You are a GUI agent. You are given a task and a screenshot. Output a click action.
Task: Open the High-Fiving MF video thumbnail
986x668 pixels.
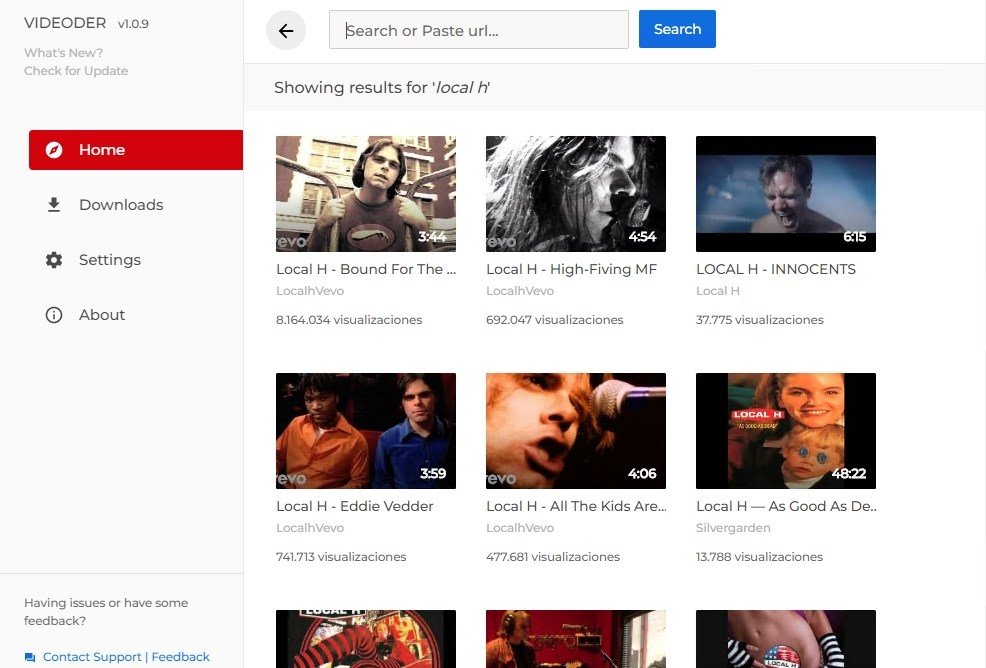tap(576, 194)
